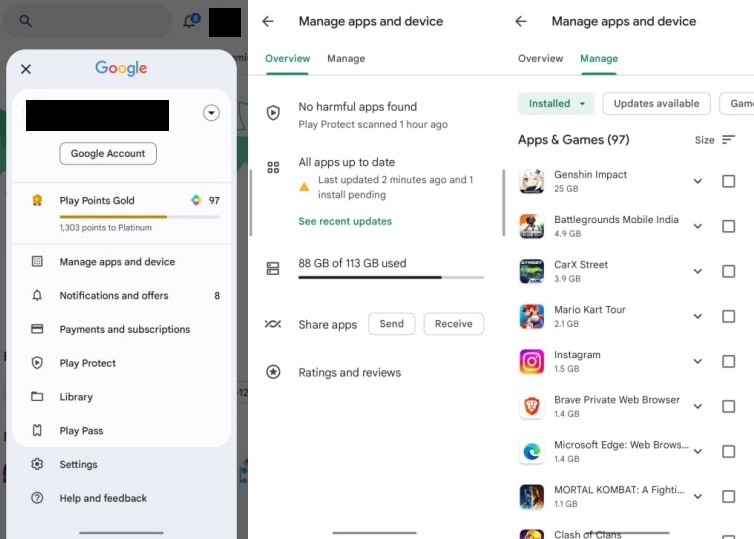
Task: Expand the account switcher arrow
Action: [x=211, y=113]
